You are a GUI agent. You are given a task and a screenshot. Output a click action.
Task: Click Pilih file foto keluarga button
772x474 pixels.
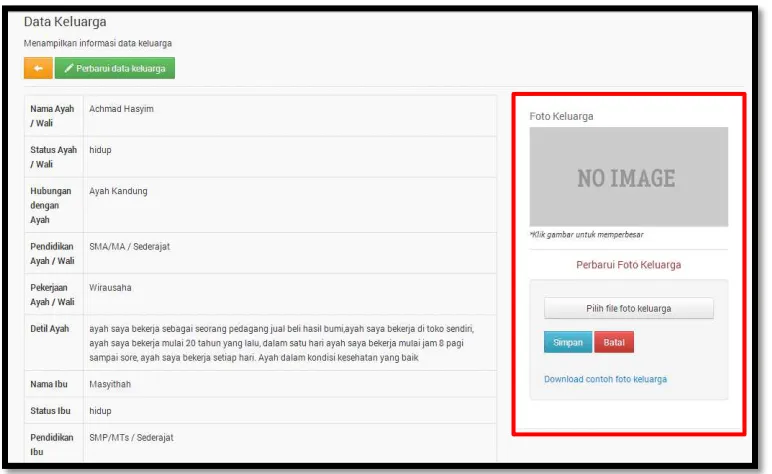point(628,309)
